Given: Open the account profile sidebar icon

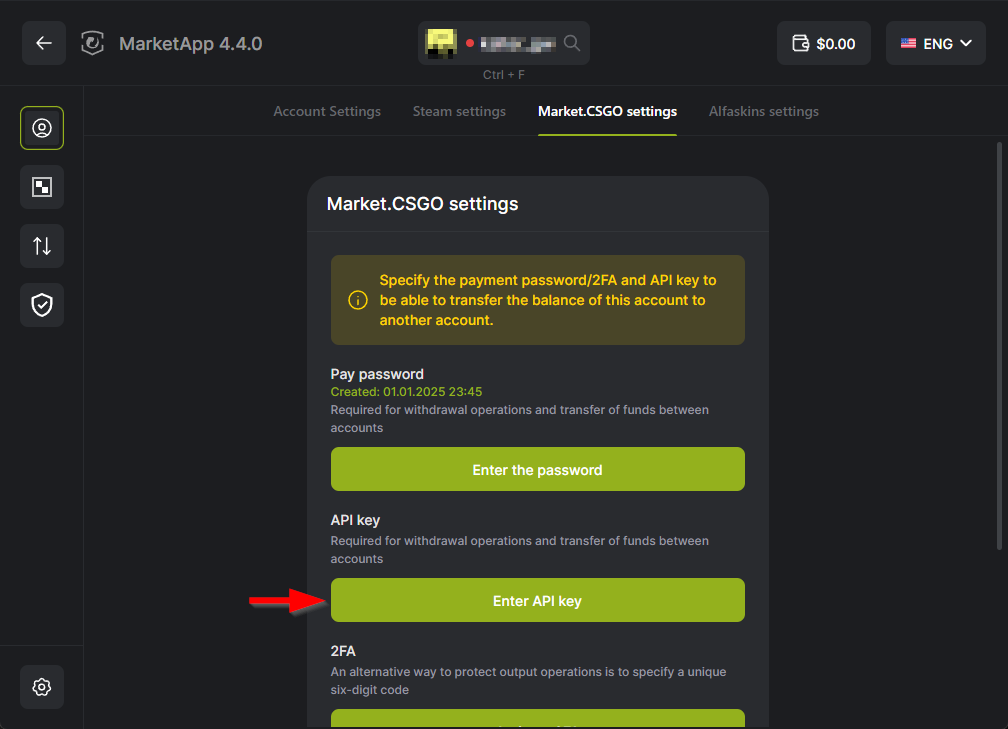Looking at the screenshot, I should point(42,128).
